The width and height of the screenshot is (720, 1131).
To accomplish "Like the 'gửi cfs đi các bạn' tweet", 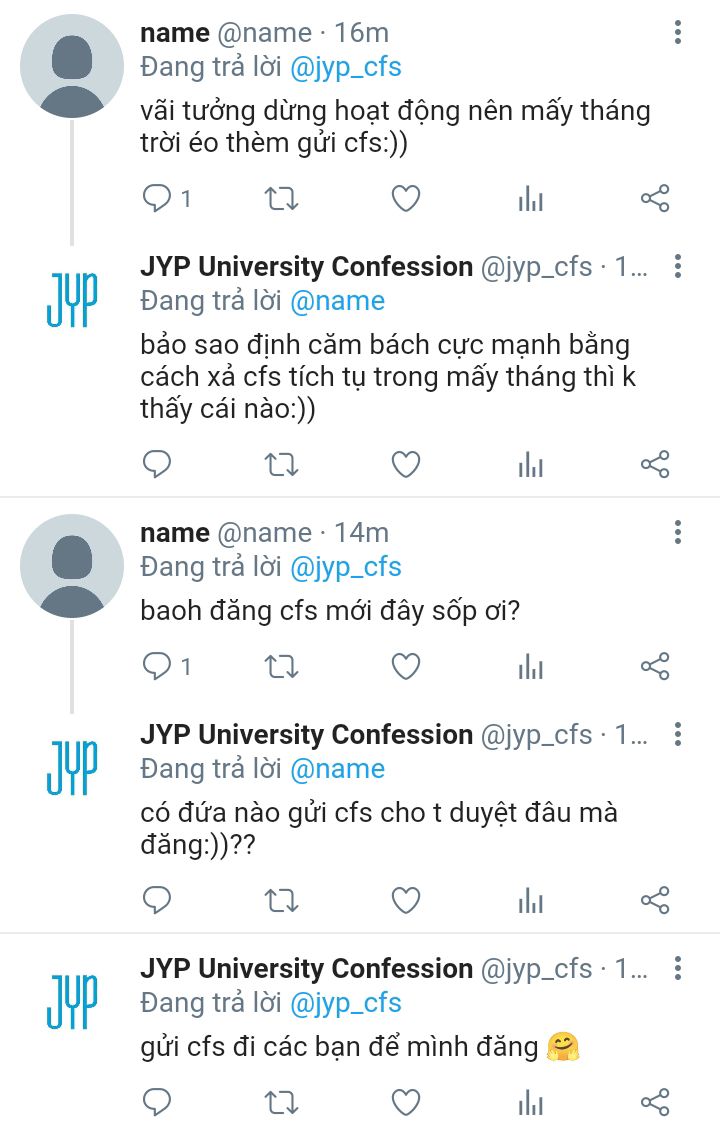I will pos(405,1103).
